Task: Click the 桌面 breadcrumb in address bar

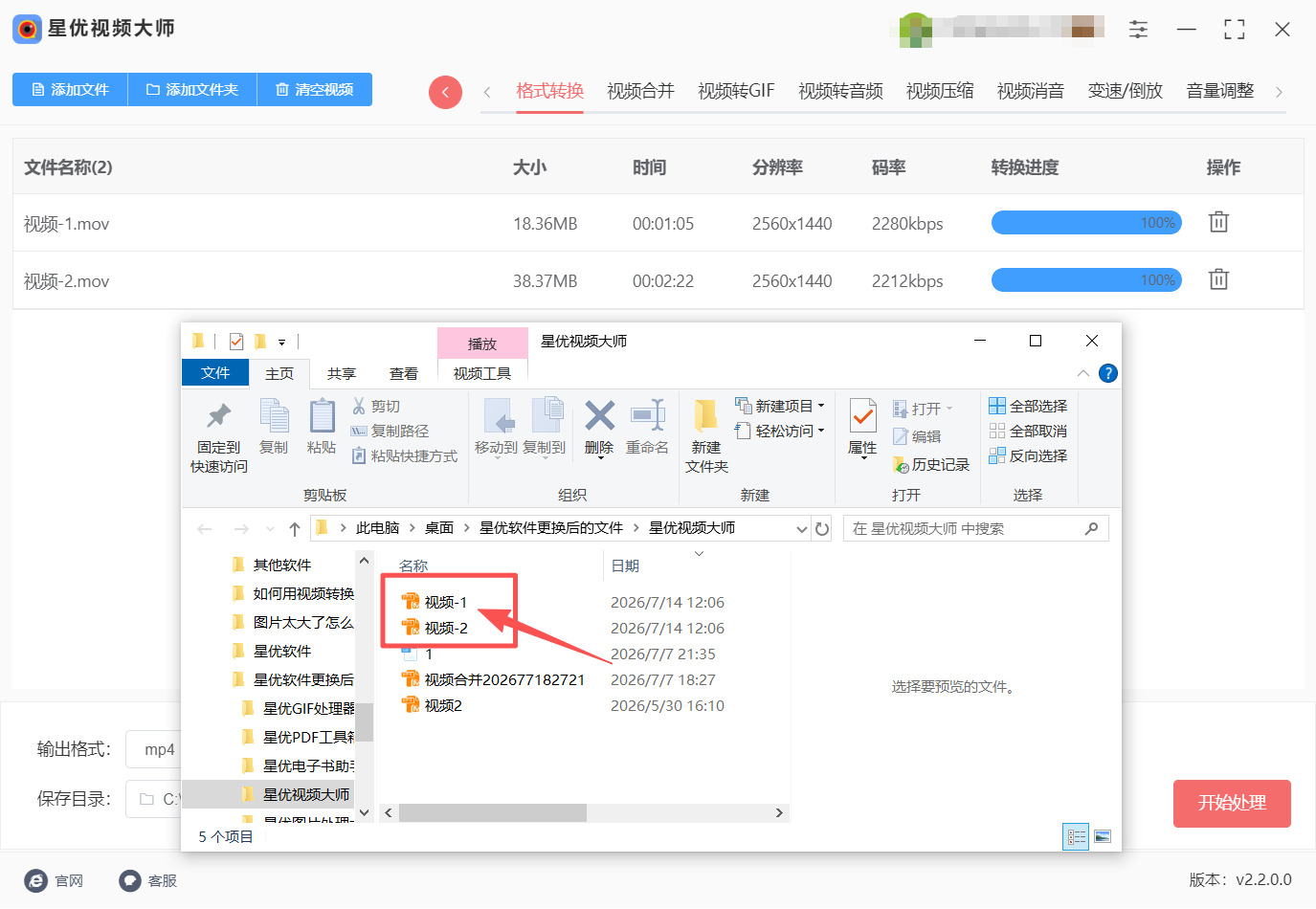Action: point(438,528)
